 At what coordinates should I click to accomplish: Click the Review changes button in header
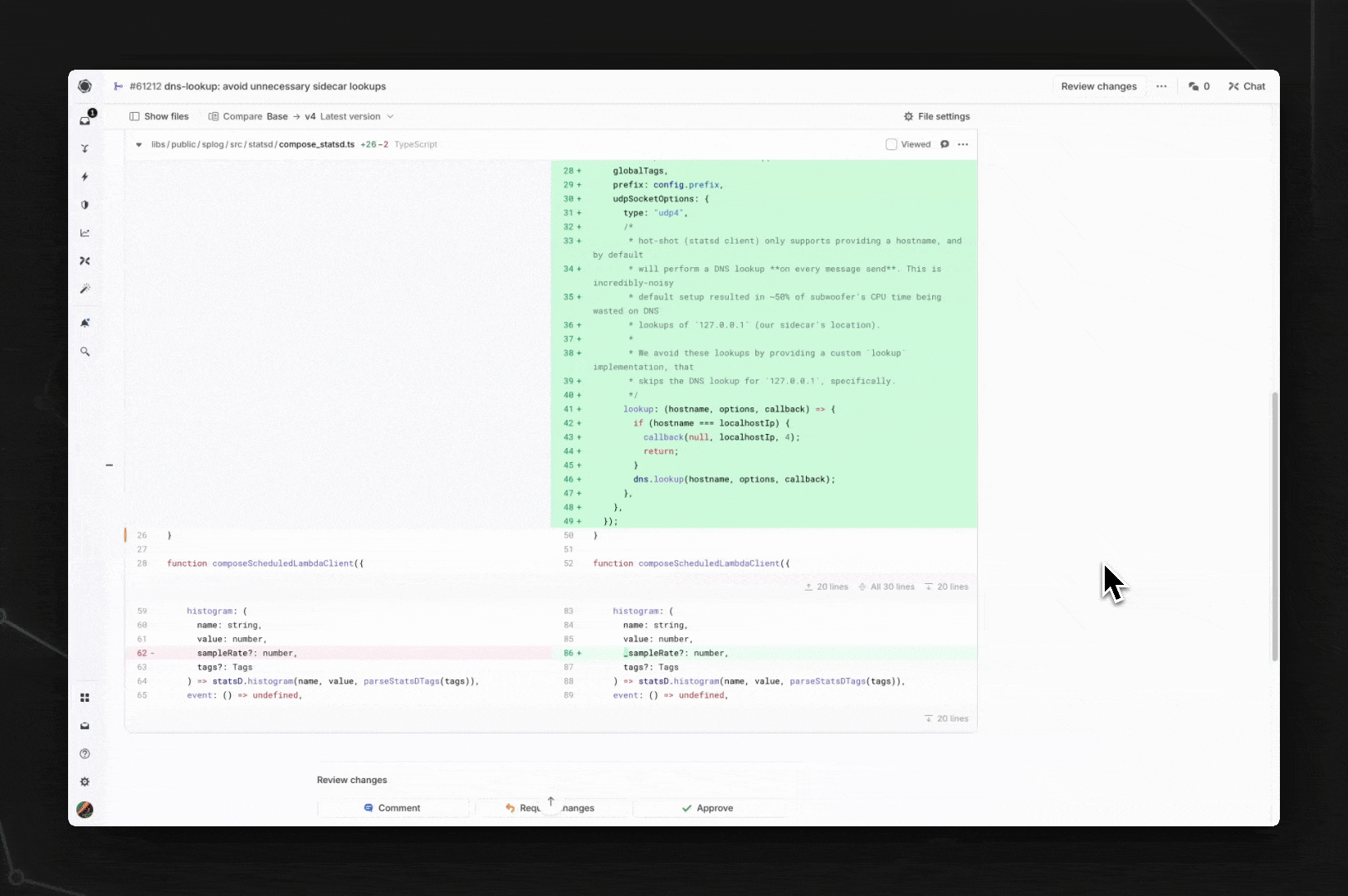coord(1098,86)
